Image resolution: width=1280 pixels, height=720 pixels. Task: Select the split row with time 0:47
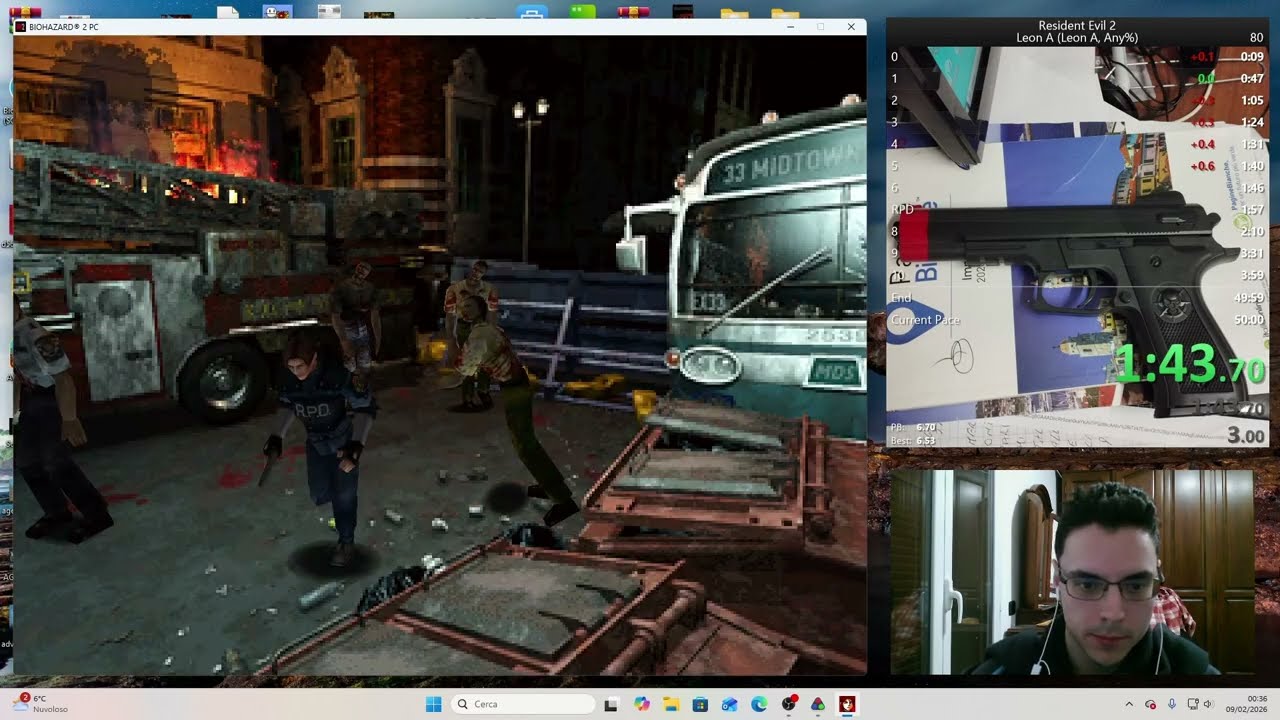click(1077, 79)
